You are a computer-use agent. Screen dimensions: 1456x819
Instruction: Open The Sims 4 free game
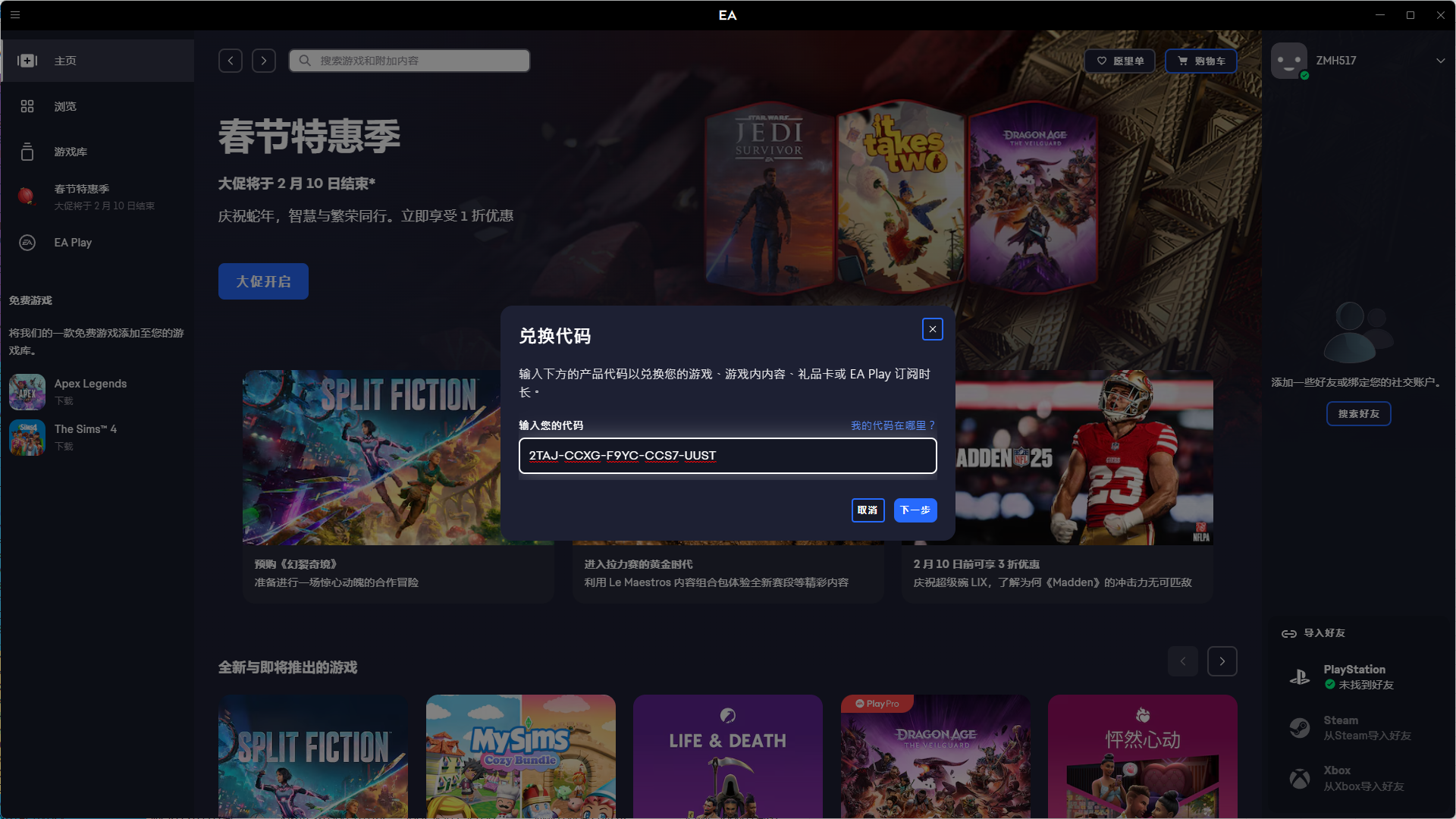(97, 437)
